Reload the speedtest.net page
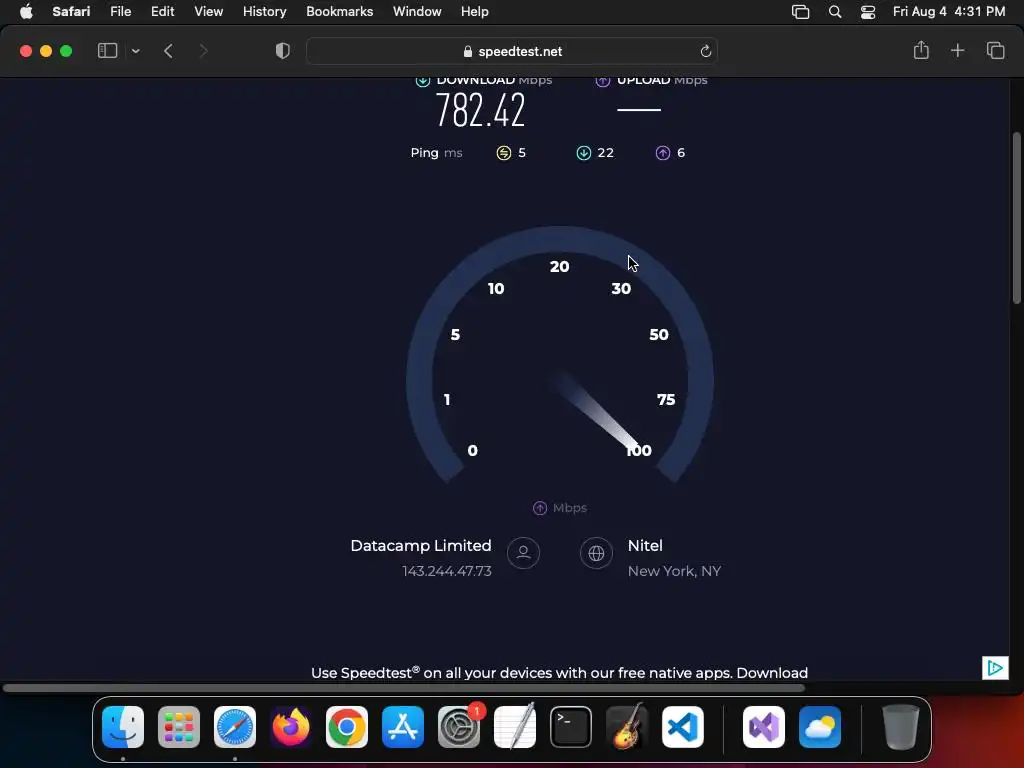Screen dimensions: 1024x768 (705, 51)
